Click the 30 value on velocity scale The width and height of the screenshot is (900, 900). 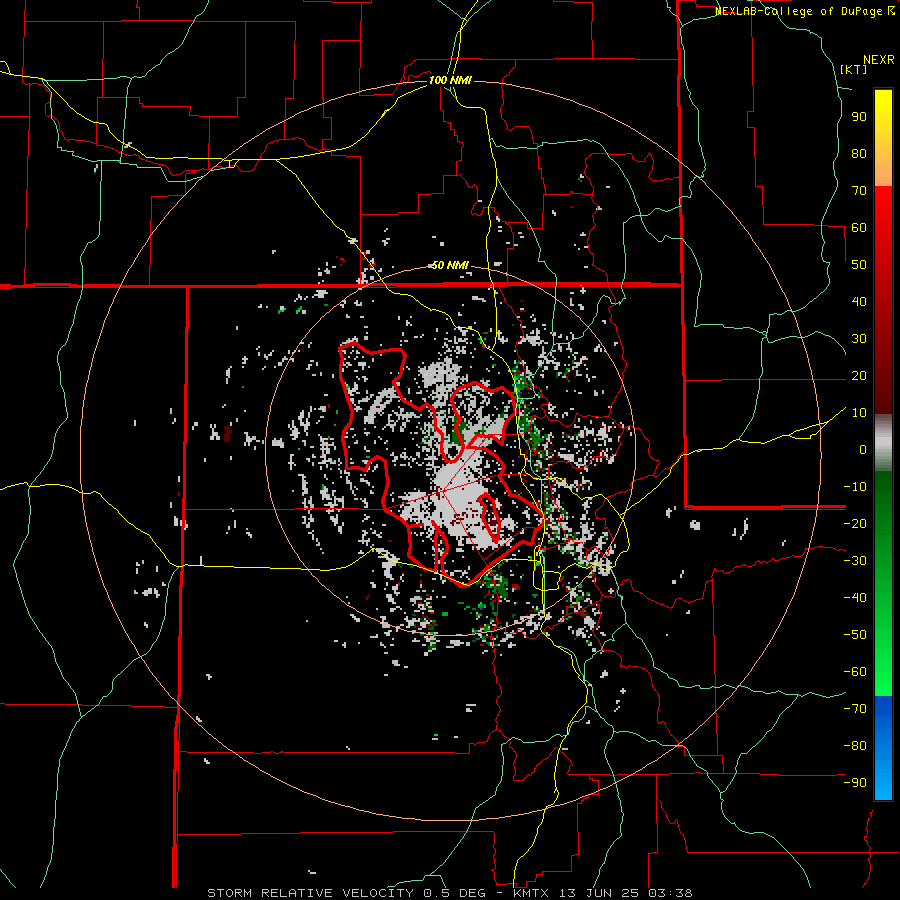click(859, 339)
